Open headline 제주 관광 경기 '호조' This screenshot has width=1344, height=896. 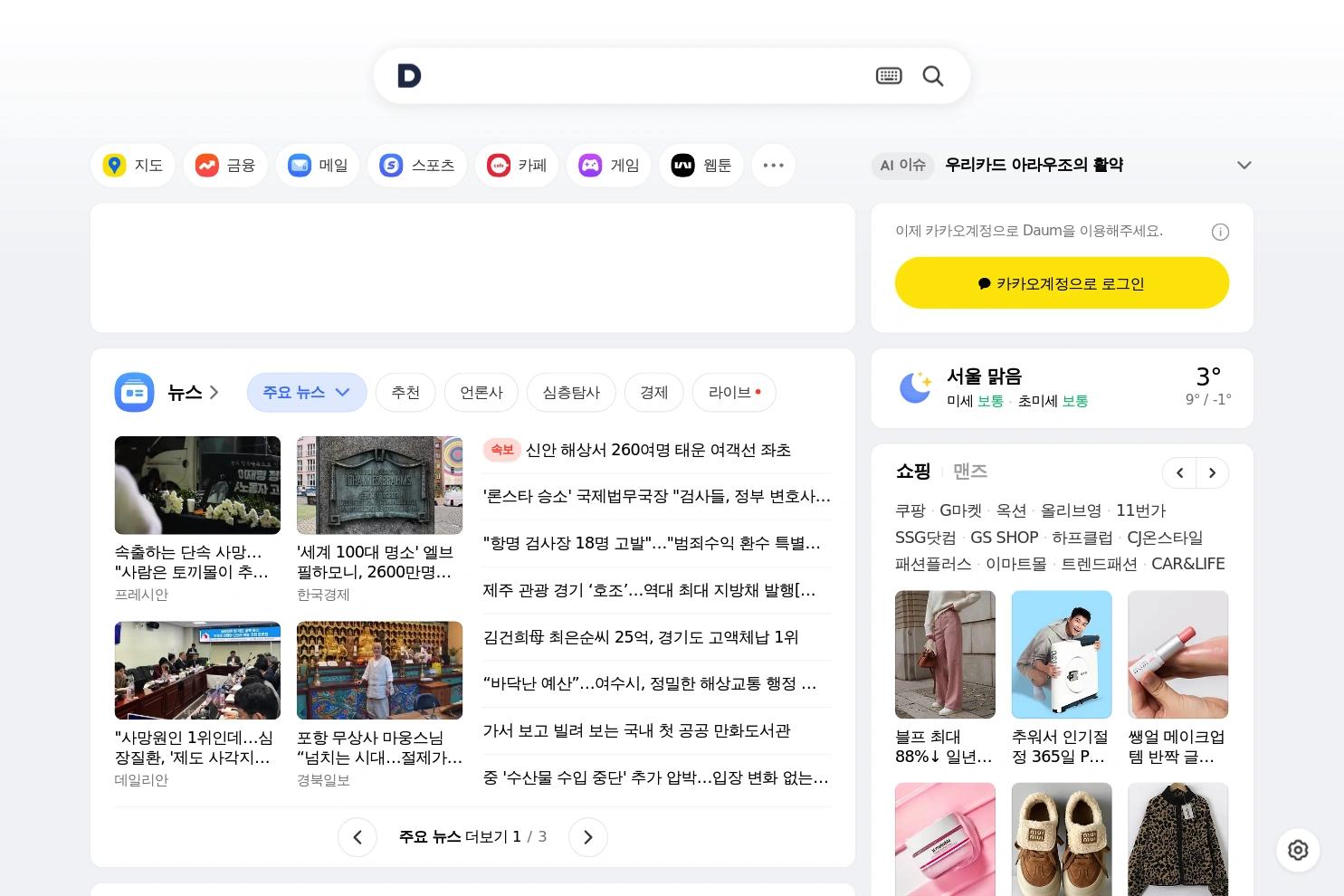pos(650,590)
